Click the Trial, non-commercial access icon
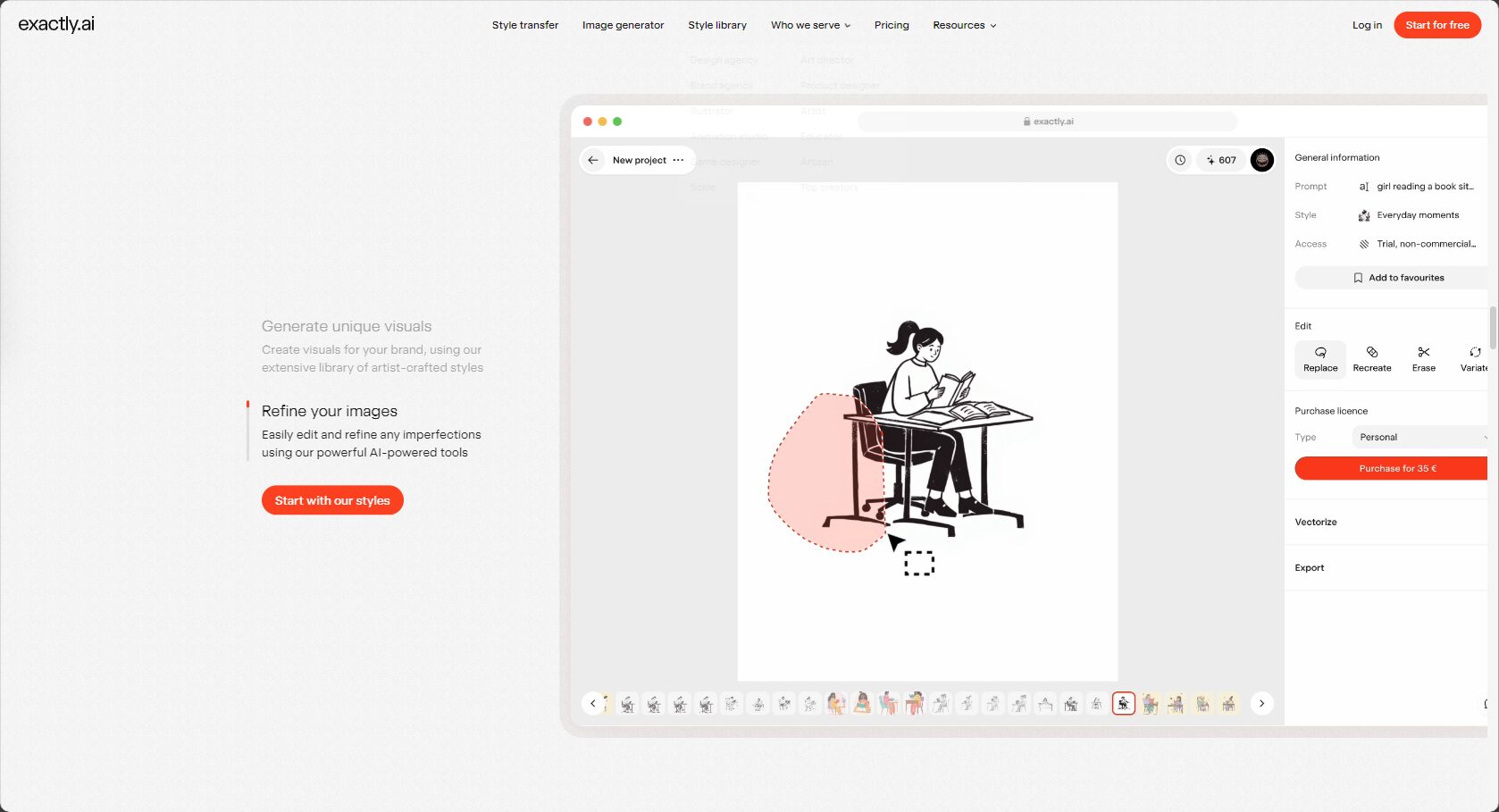Viewport: 1499px width, 812px height. pyautogui.click(x=1364, y=244)
